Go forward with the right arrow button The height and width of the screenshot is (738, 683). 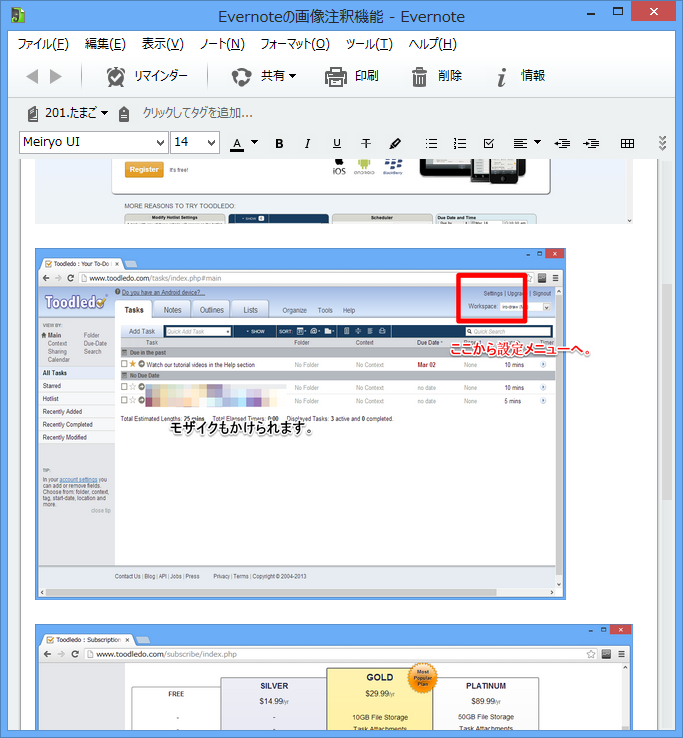56,76
